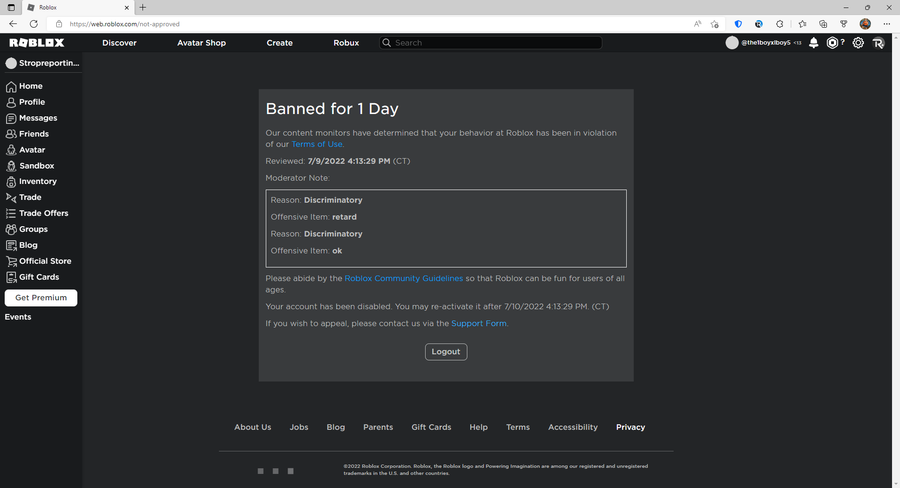The height and width of the screenshot is (488, 900).
Task: Open Messages in the sidebar
Action: click(x=32, y=118)
